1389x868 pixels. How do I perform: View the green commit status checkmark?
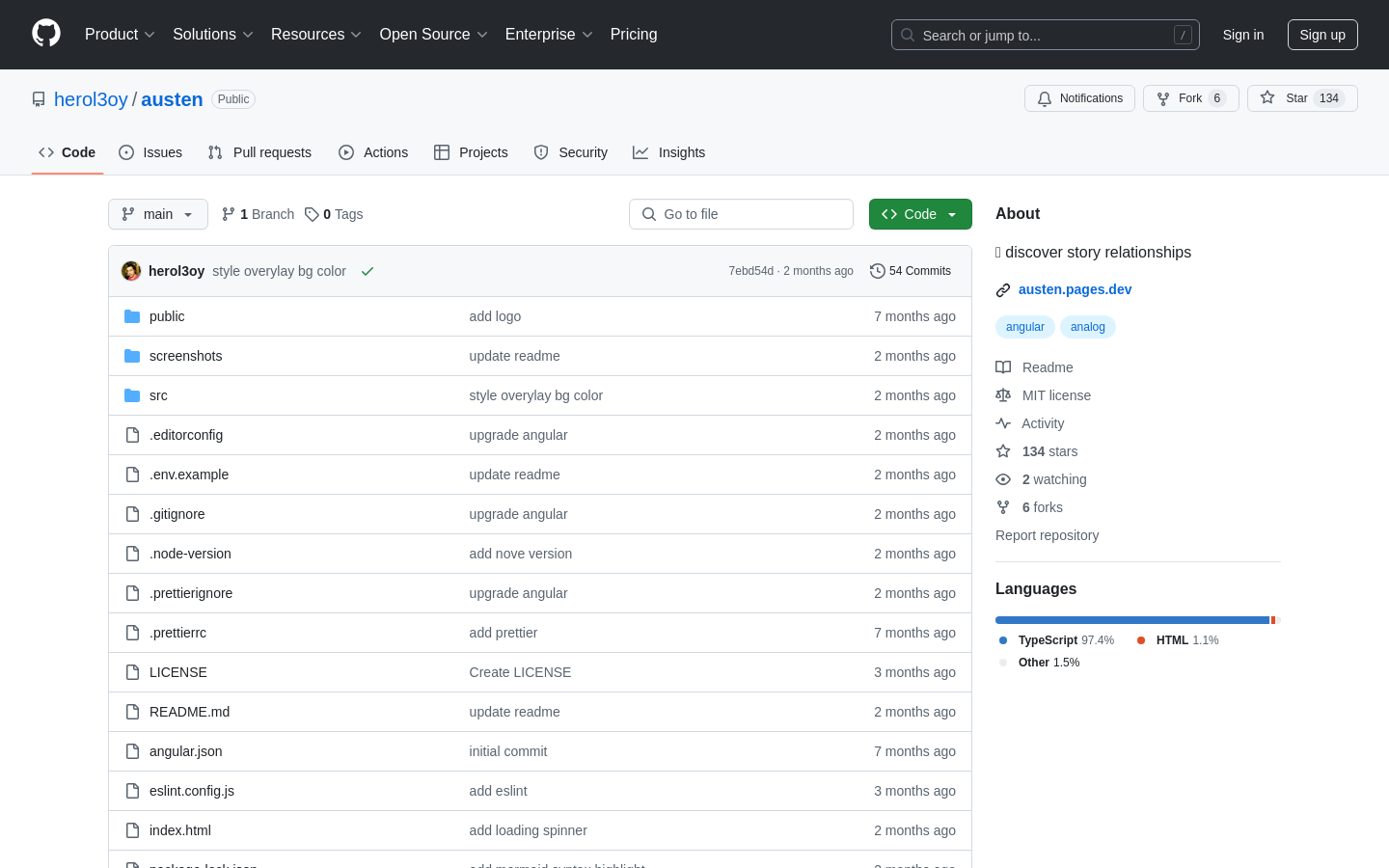tap(368, 271)
